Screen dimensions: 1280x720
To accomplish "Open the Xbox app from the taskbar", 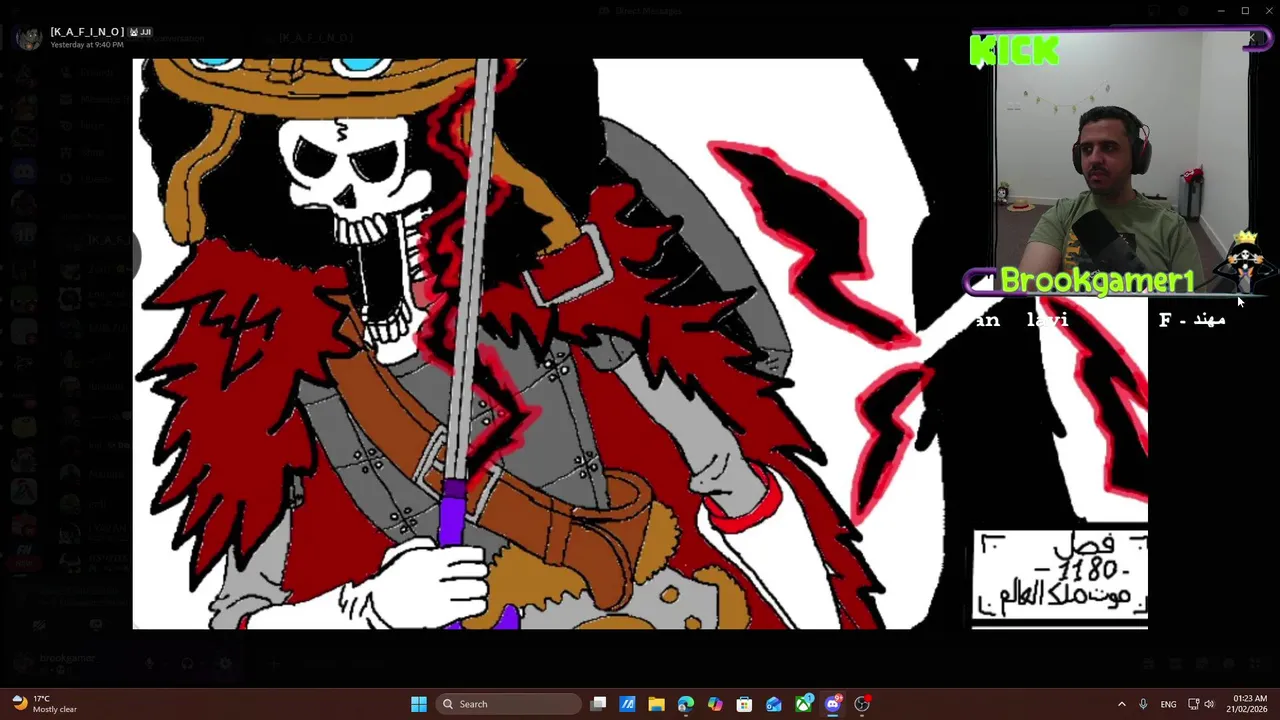I will pyautogui.click(x=803, y=704).
